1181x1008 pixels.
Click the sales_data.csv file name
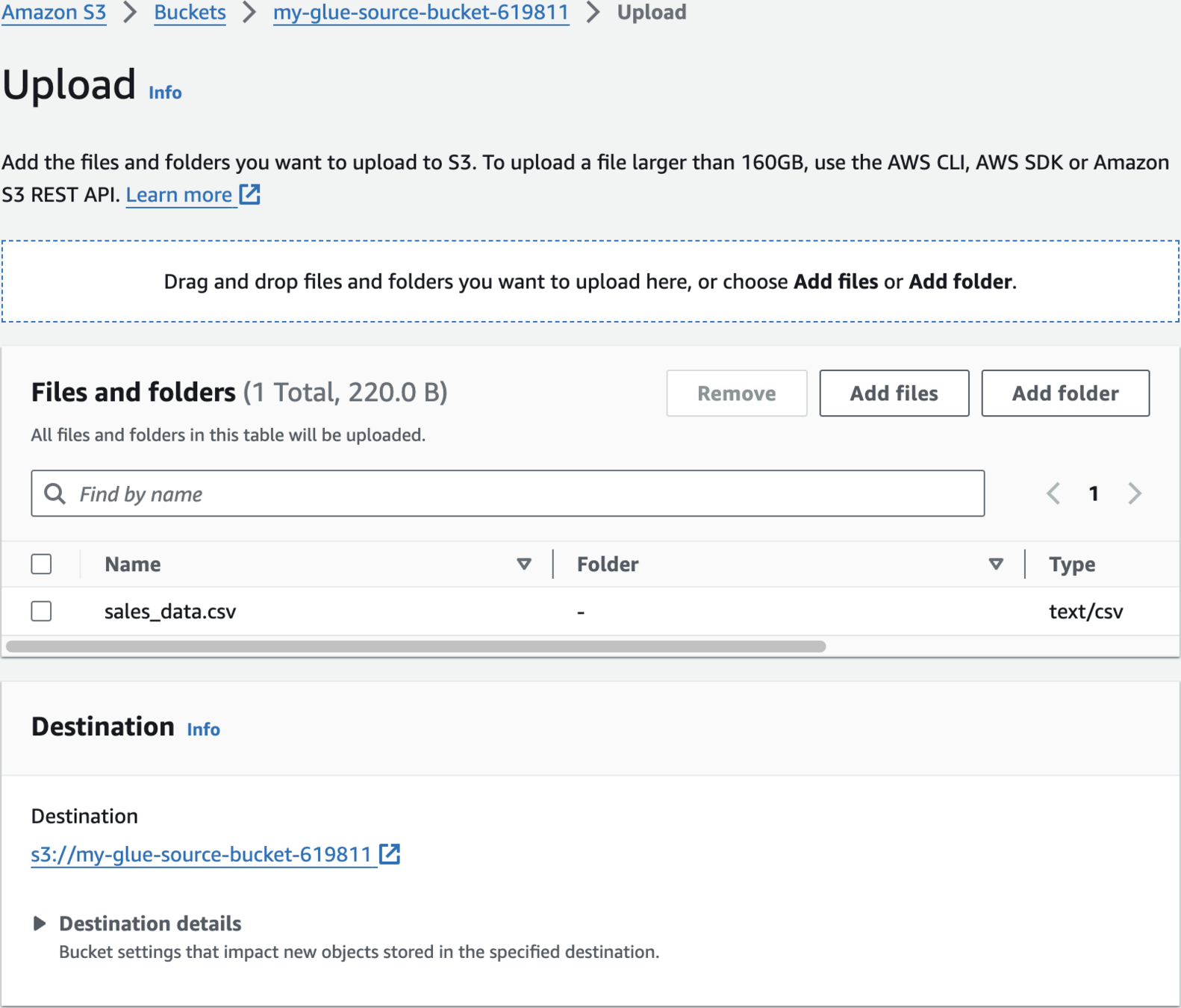tap(170, 612)
